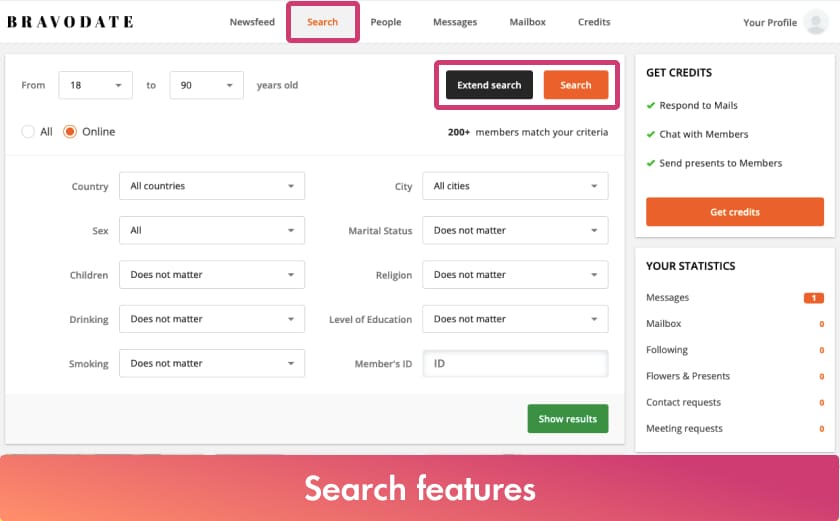The height and width of the screenshot is (521, 840).
Task: Click the Messages unread count badge
Action: 813,298
